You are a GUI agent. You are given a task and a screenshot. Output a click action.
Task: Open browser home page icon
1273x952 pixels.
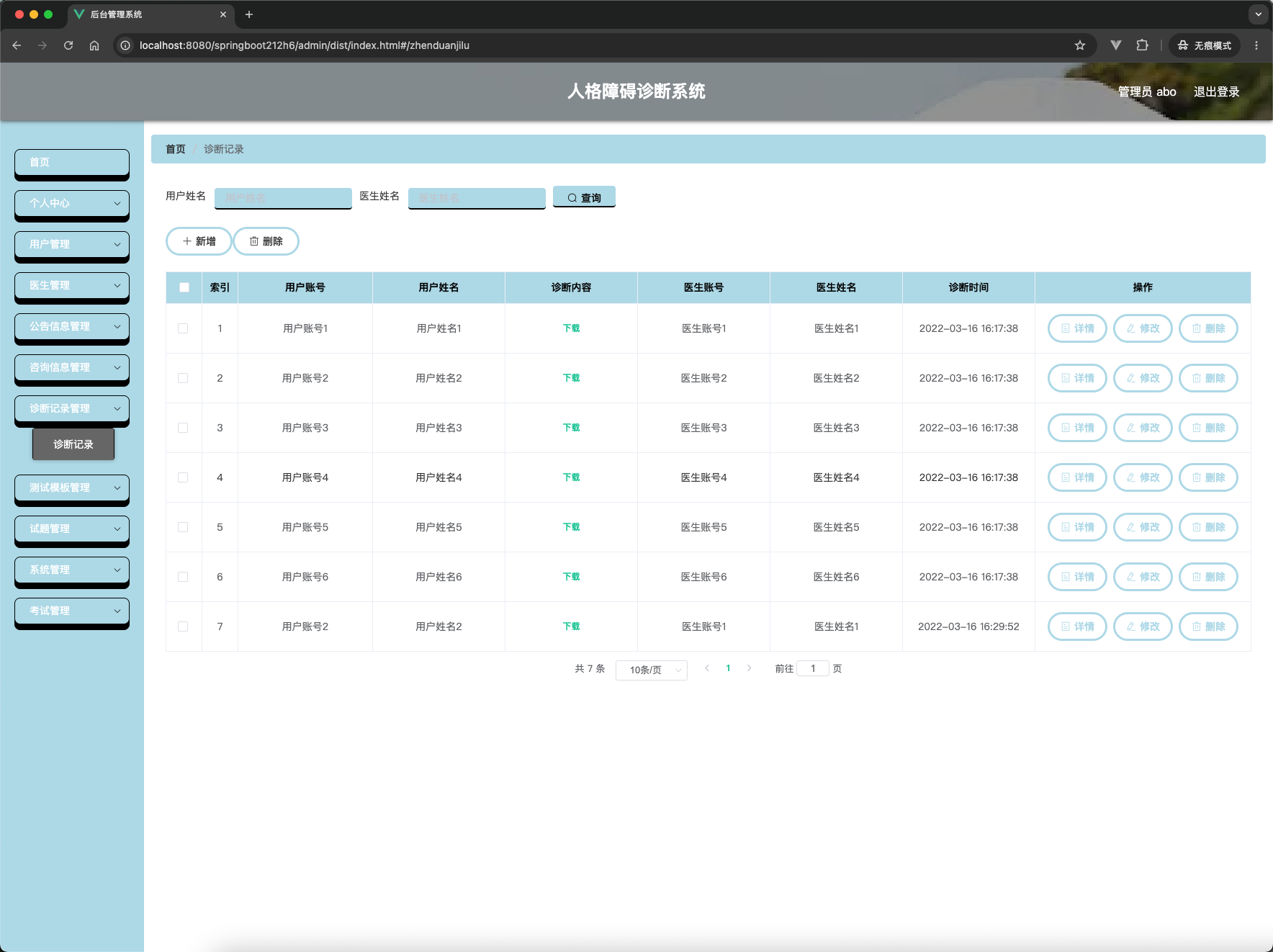coord(94,45)
